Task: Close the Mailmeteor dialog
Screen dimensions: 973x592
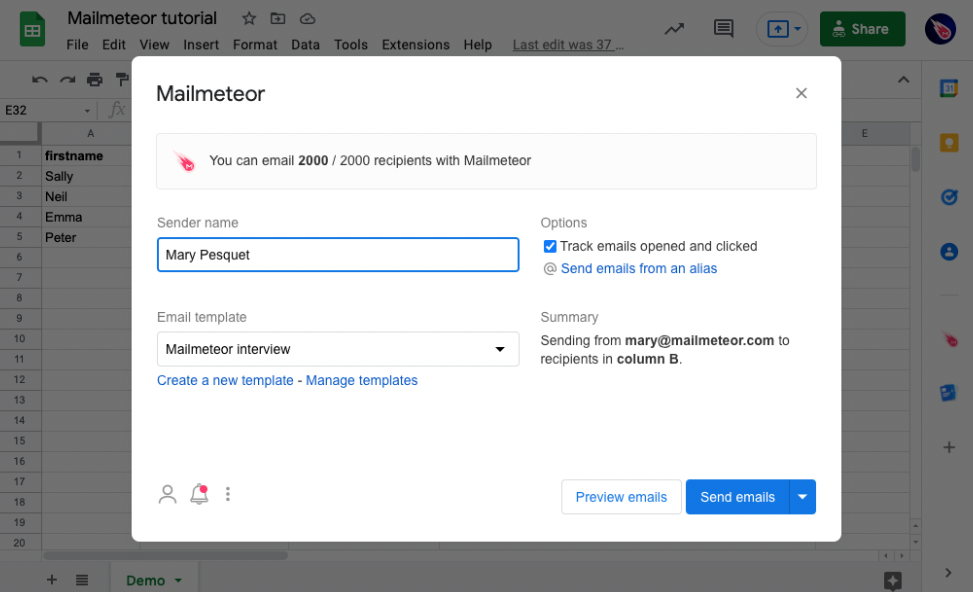Action: 801,93
